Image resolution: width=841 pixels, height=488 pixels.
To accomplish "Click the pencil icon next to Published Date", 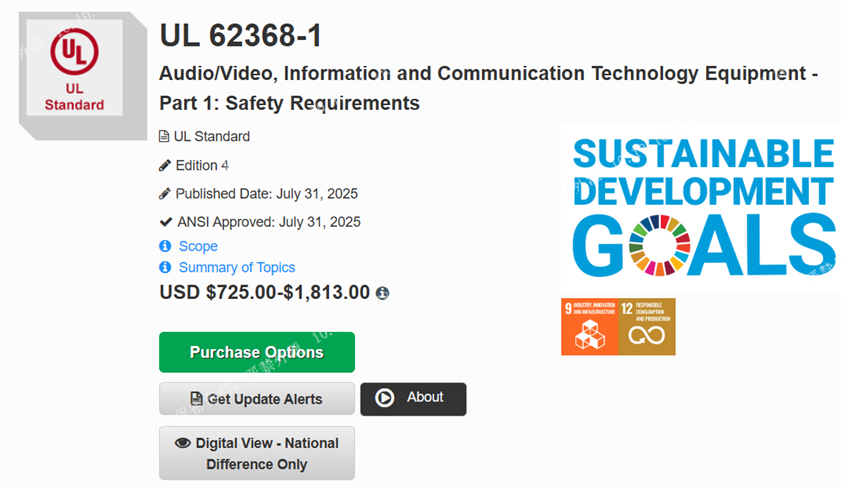I will coord(165,193).
